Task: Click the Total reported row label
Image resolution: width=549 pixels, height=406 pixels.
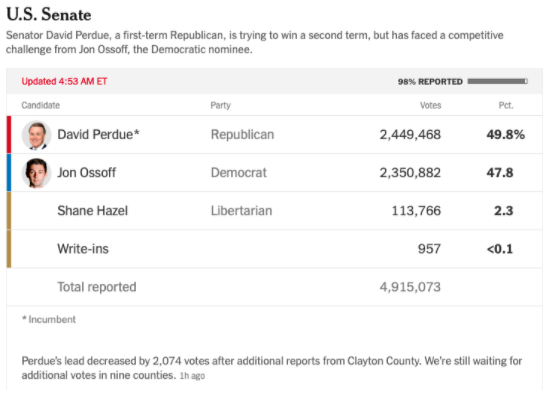Action: [x=97, y=287]
